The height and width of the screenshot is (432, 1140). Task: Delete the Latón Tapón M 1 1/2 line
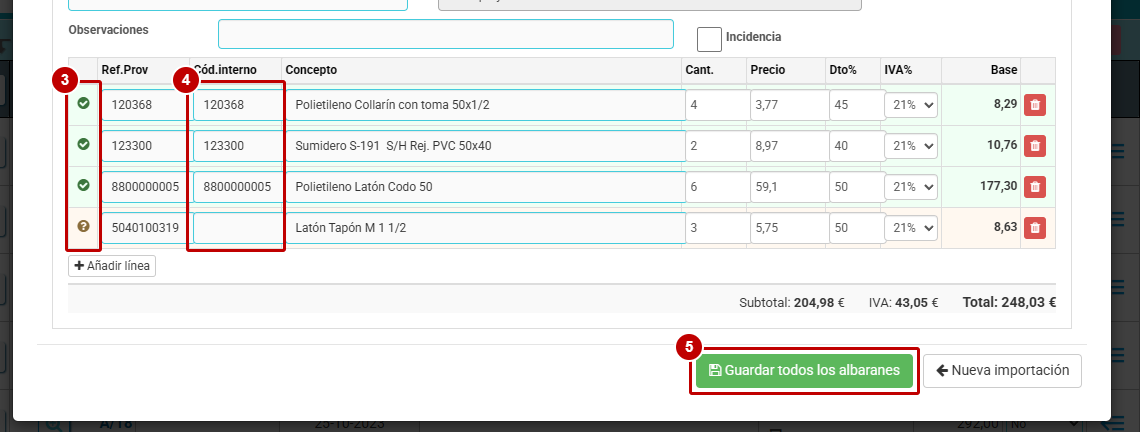pyautogui.click(x=1035, y=228)
